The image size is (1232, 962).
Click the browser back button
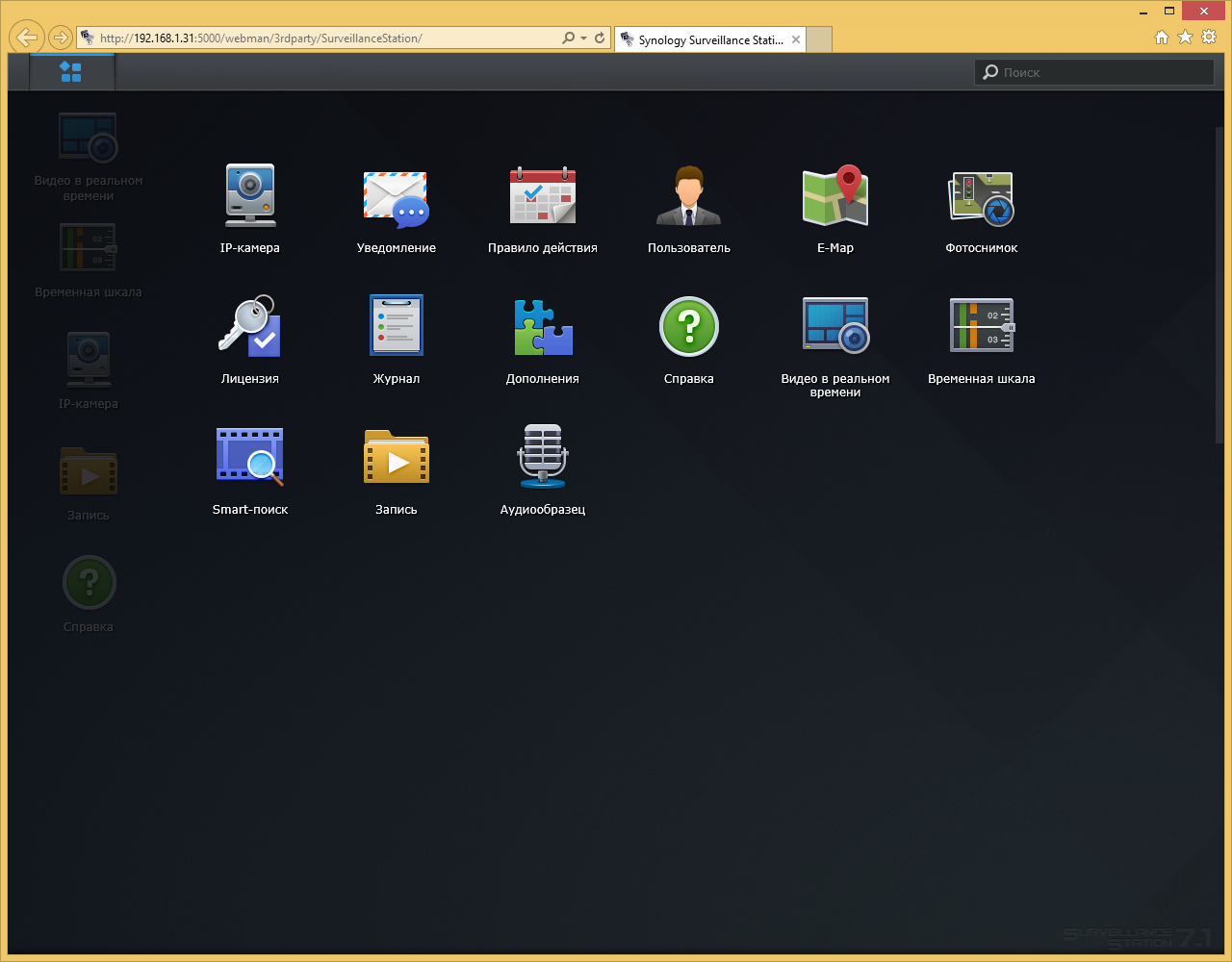point(28,38)
